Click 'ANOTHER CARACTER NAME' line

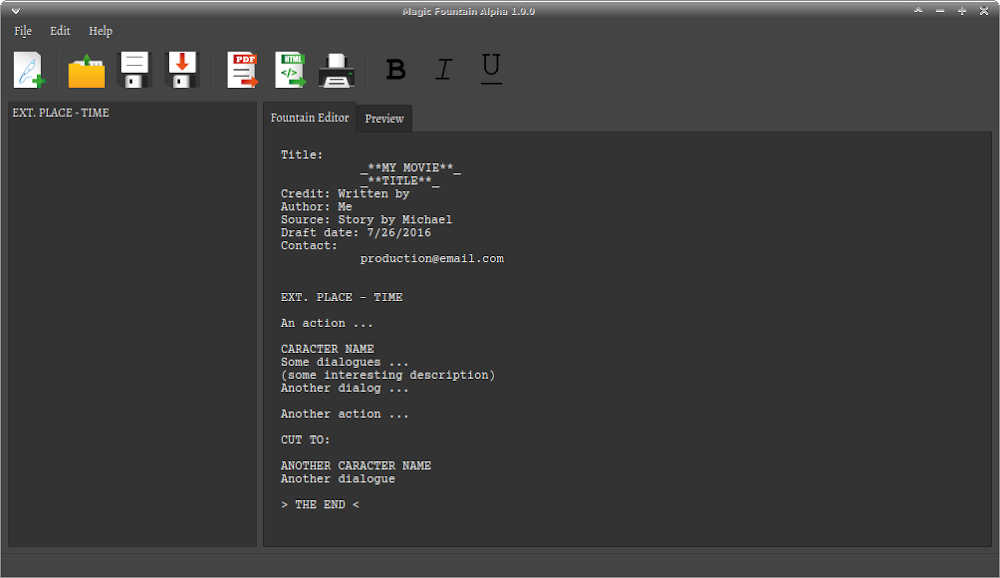coord(356,466)
